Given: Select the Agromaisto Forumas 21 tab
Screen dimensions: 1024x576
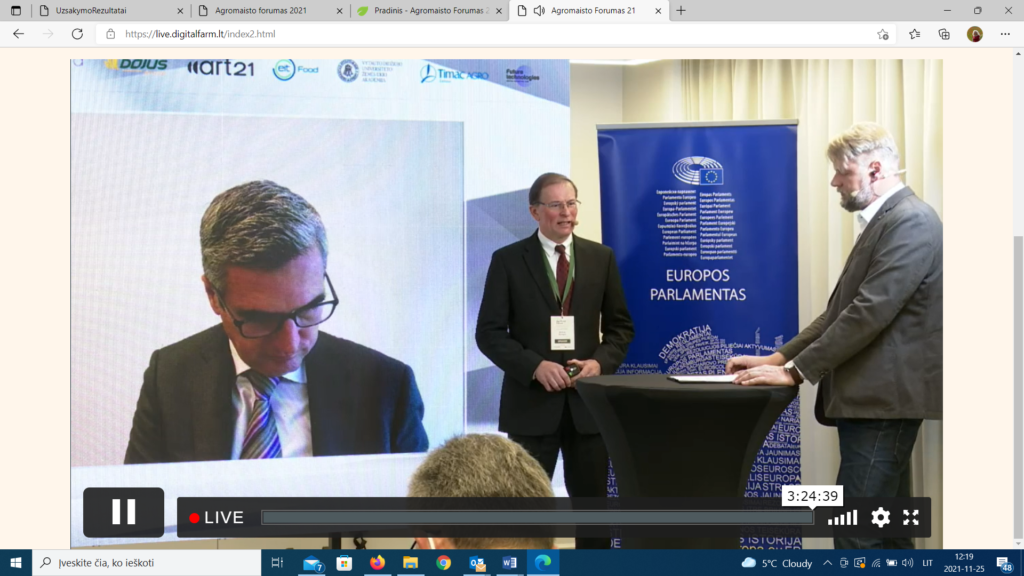Looking at the screenshot, I should click(589, 10).
